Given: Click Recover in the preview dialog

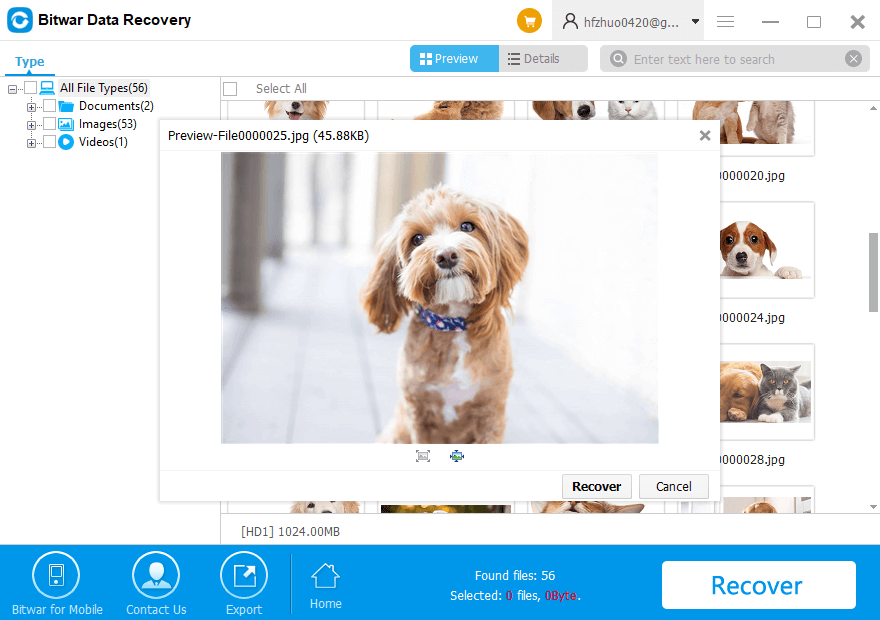Looking at the screenshot, I should tap(597, 486).
